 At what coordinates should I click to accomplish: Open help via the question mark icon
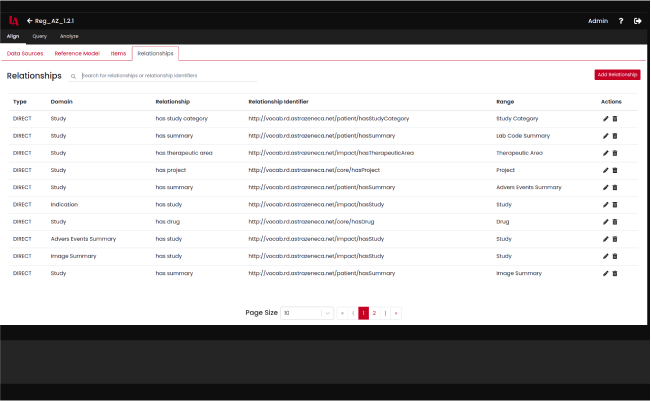(621, 21)
